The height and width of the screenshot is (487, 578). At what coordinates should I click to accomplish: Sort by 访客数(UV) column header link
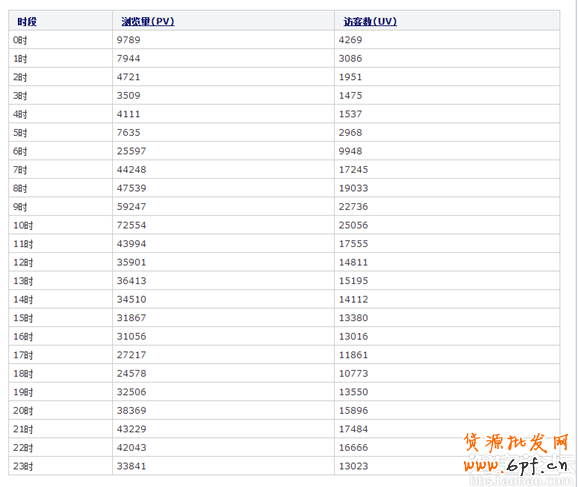[370, 21]
